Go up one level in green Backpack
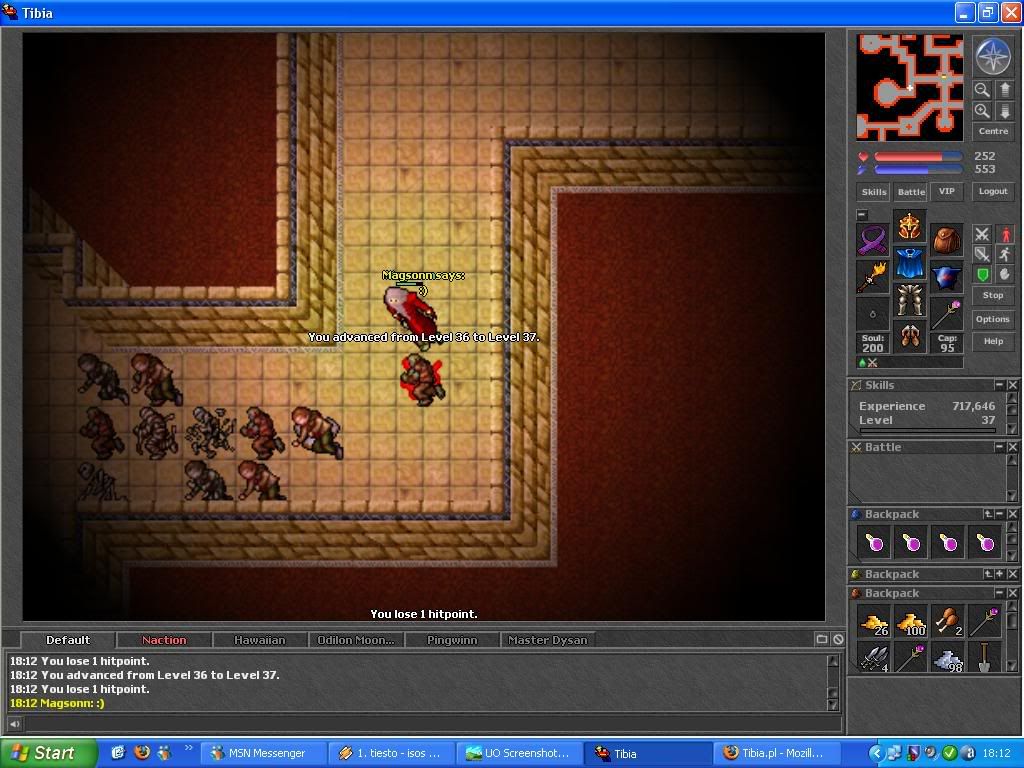The width and height of the screenshot is (1024, 768). (x=988, y=573)
